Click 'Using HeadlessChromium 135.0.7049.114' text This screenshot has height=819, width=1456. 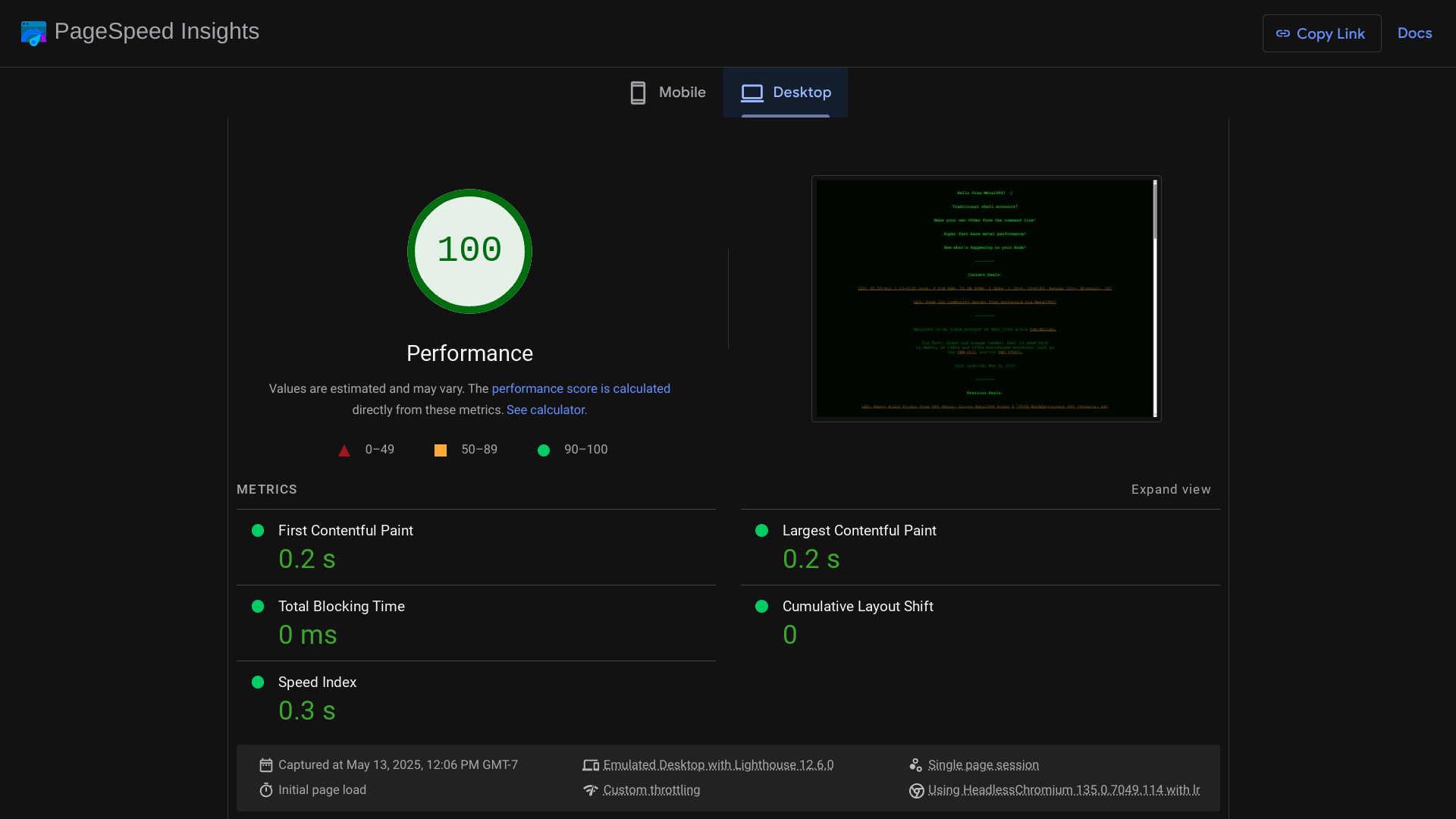pos(1064,790)
